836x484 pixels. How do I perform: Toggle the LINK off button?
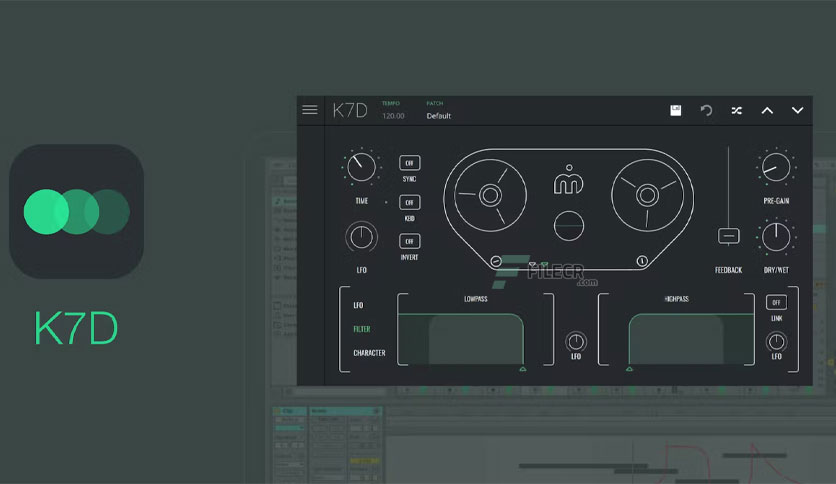pos(776,302)
